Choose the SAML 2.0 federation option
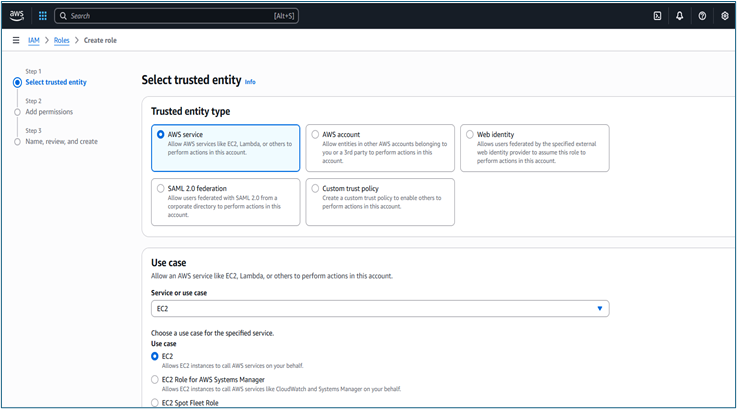This screenshot has height=409, width=737. click(x=160, y=189)
